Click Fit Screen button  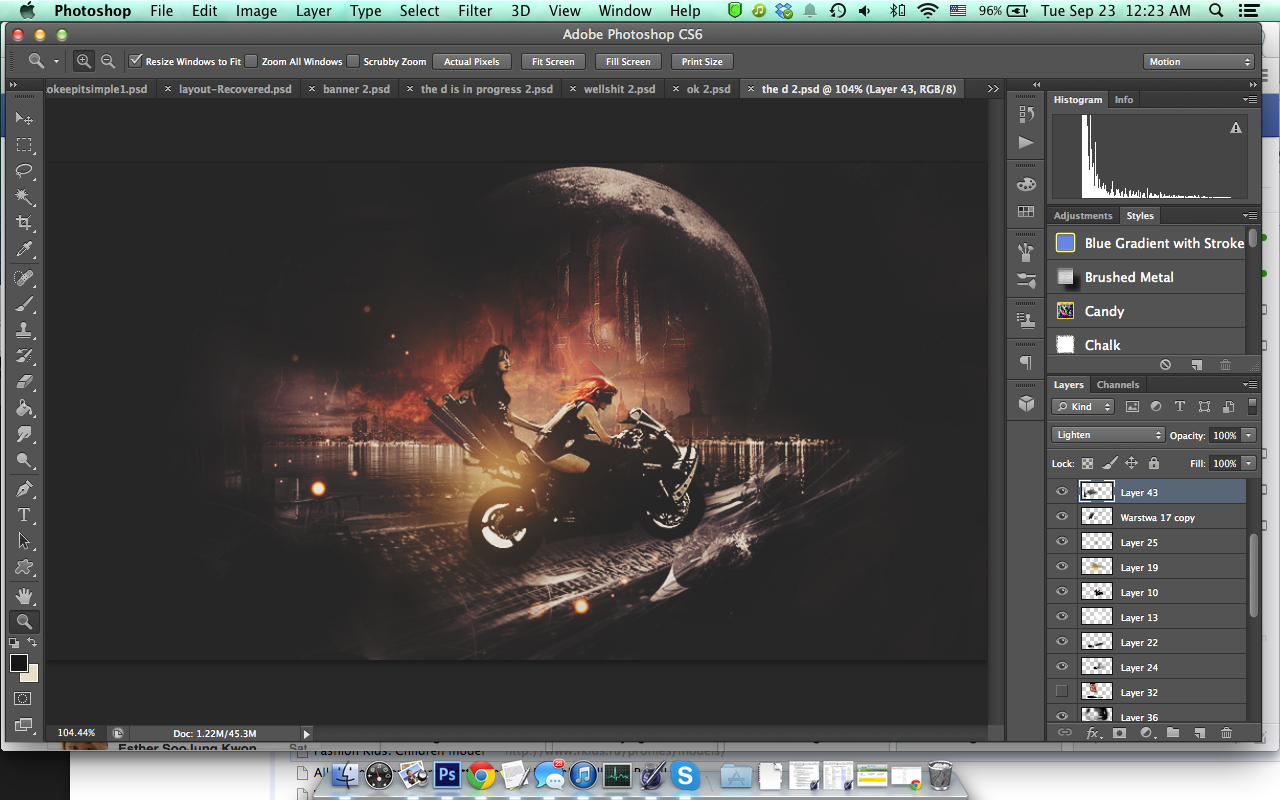[553, 61]
